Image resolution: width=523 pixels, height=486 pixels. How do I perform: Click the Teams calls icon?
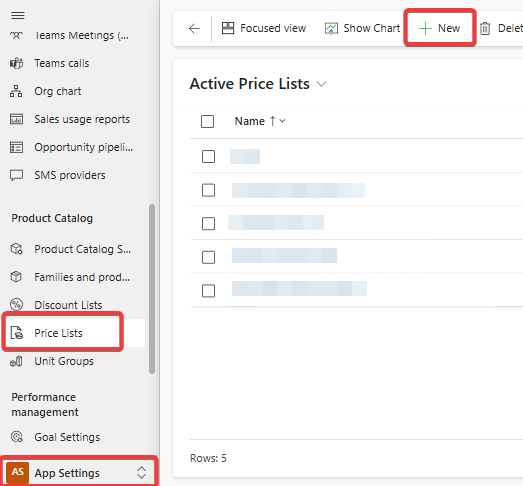(x=16, y=63)
